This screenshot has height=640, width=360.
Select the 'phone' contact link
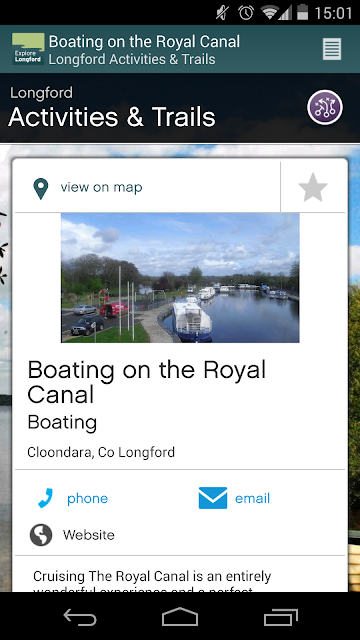[x=87, y=499]
